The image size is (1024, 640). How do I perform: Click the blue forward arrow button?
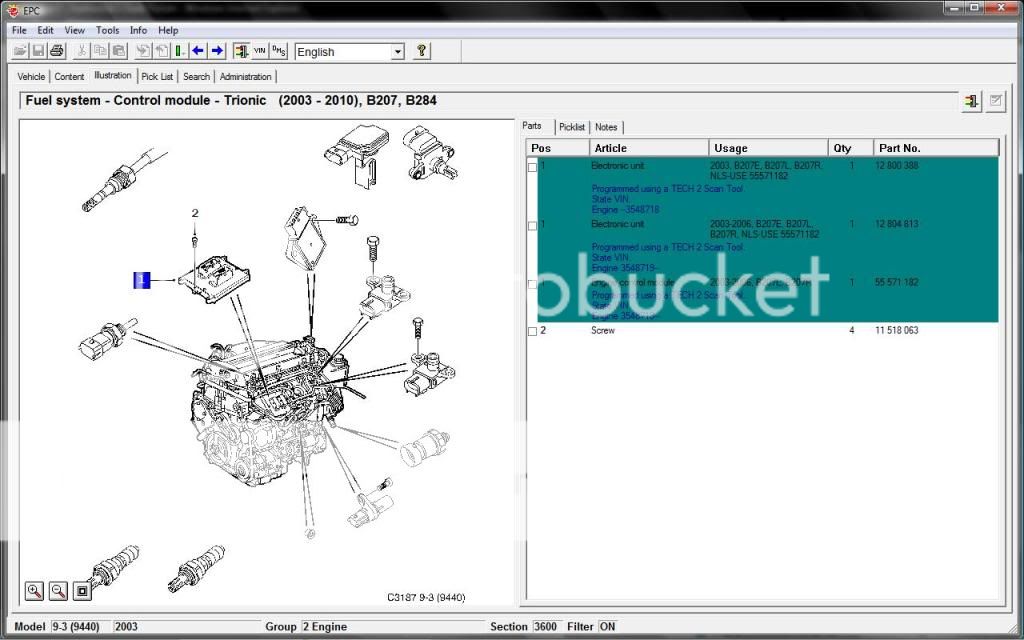click(217, 51)
